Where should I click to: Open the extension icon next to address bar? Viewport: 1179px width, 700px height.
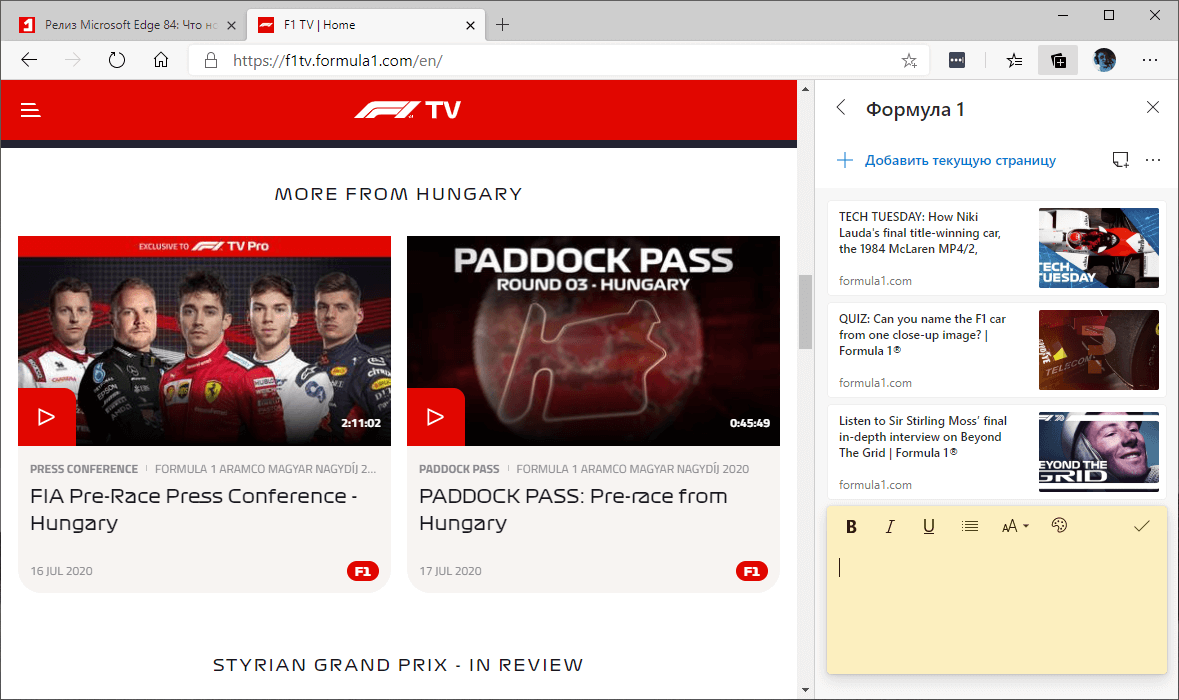click(x=956, y=60)
